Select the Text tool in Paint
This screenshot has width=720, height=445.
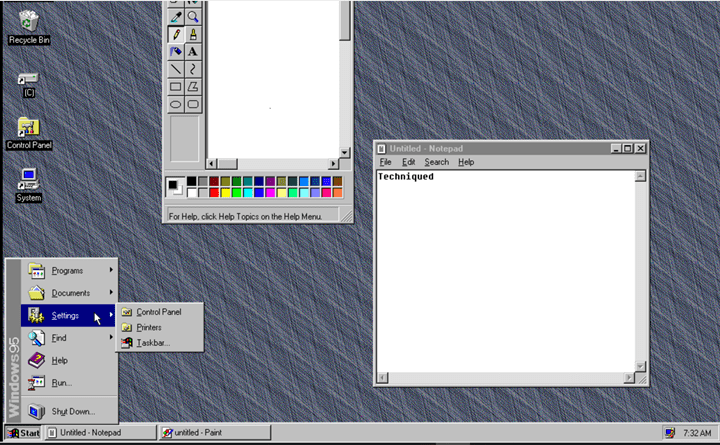pyautogui.click(x=193, y=52)
